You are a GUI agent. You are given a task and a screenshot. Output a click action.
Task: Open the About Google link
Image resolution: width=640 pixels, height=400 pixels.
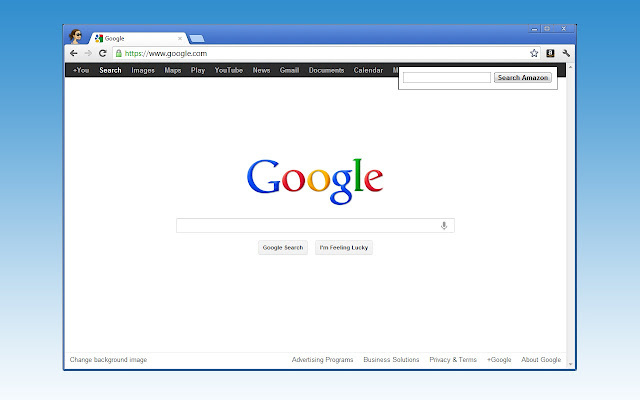point(541,360)
